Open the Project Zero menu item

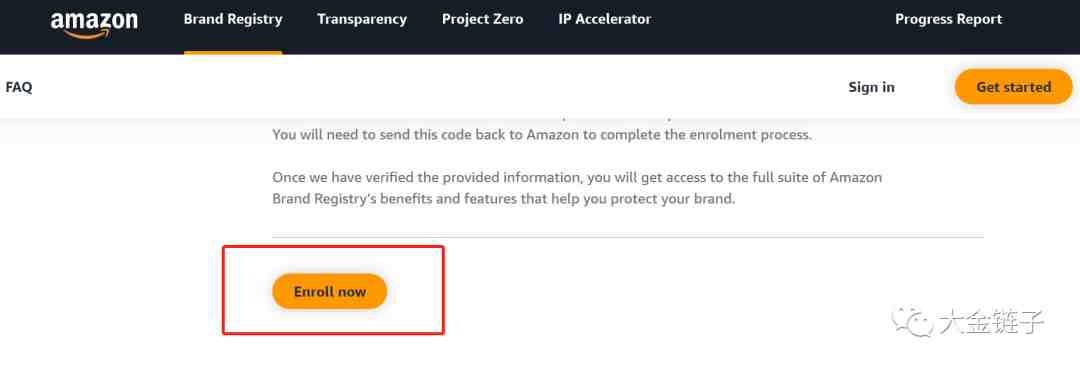tap(482, 19)
